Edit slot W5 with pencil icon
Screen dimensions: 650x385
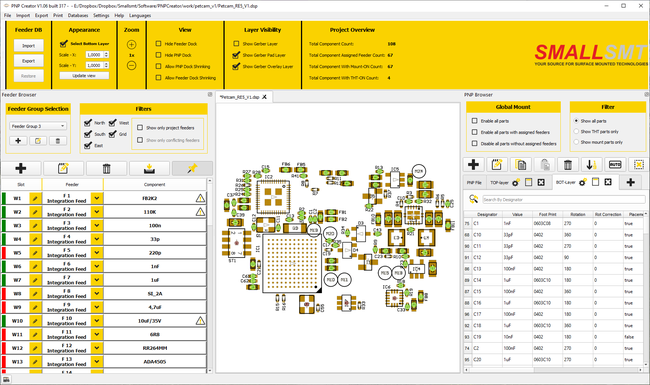tap(35, 253)
